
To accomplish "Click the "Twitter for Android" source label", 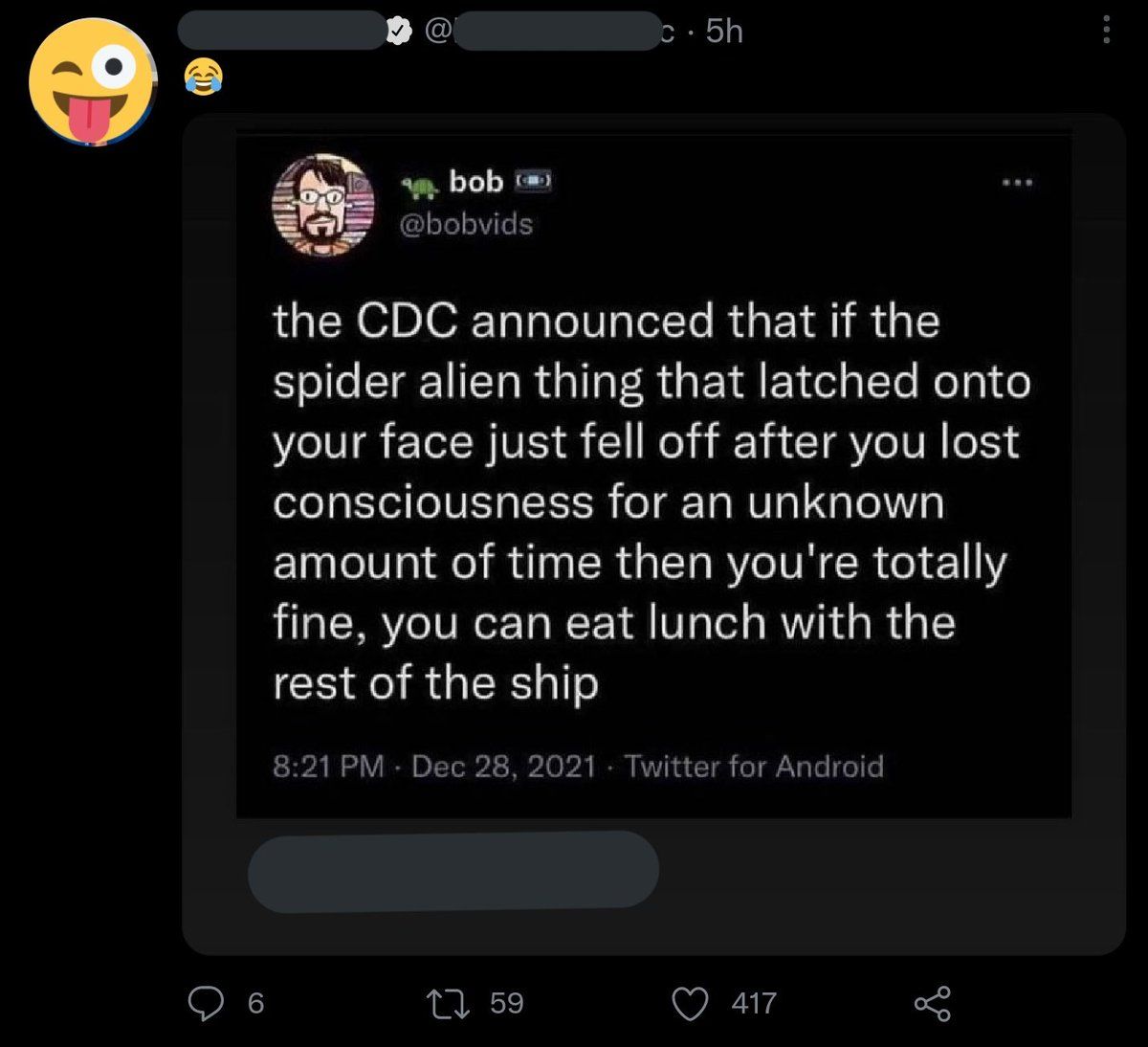I will (x=754, y=767).
